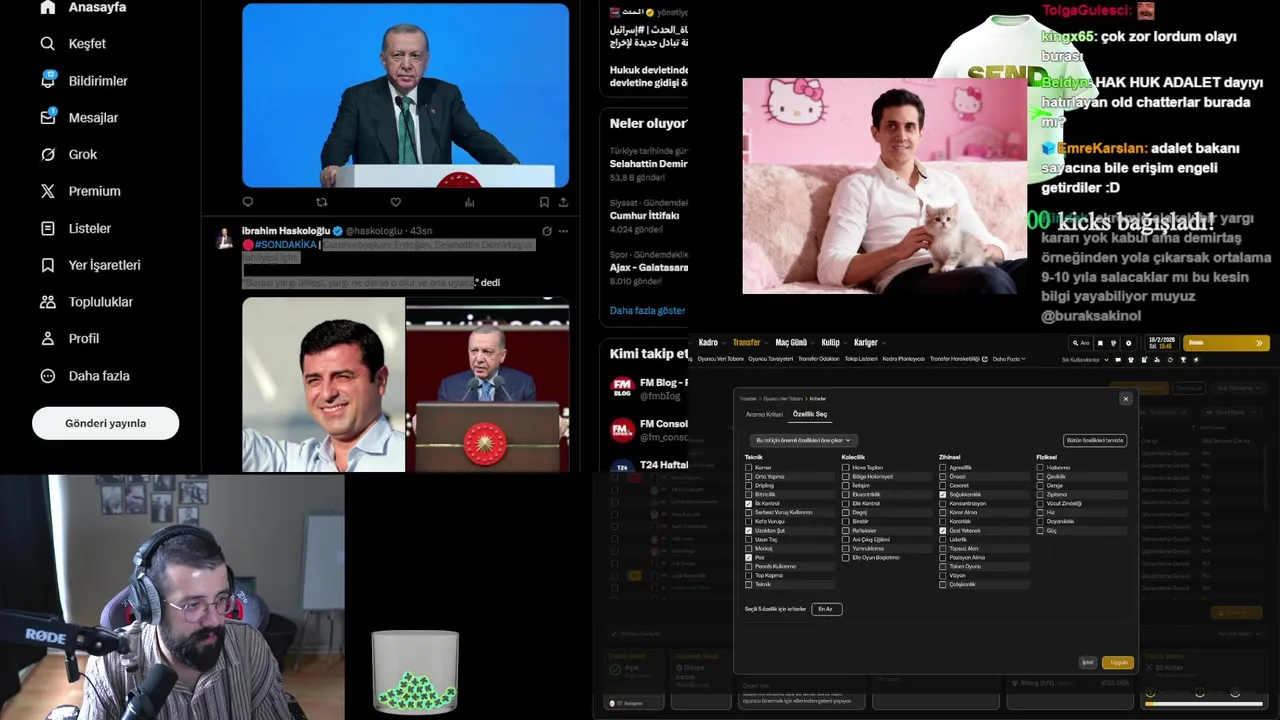The height and width of the screenshot is (720, 1280).
Task: Click bookmark icon beside Ara in Football Manager
Action: 1100,343
